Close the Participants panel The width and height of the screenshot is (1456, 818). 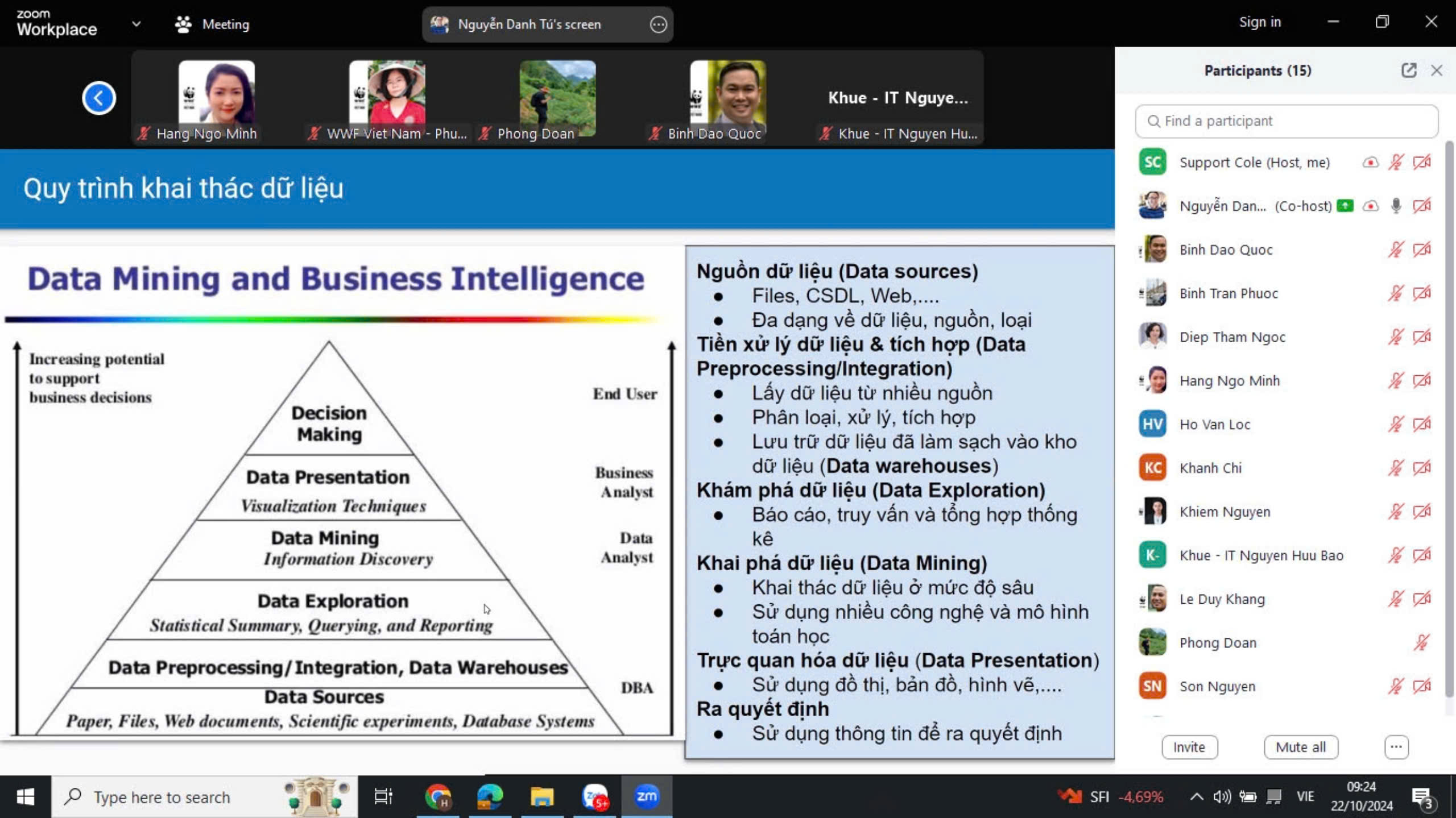[x=1437, y=70]
